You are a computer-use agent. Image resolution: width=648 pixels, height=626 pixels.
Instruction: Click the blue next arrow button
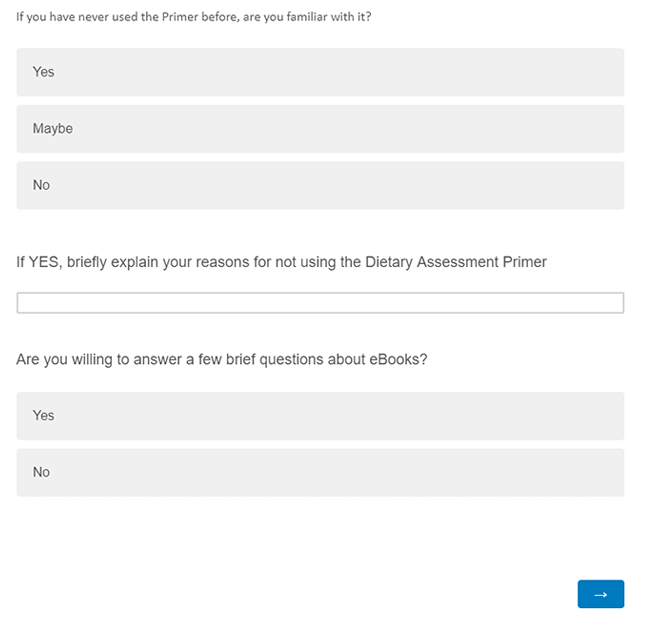[x=600, y=594]
